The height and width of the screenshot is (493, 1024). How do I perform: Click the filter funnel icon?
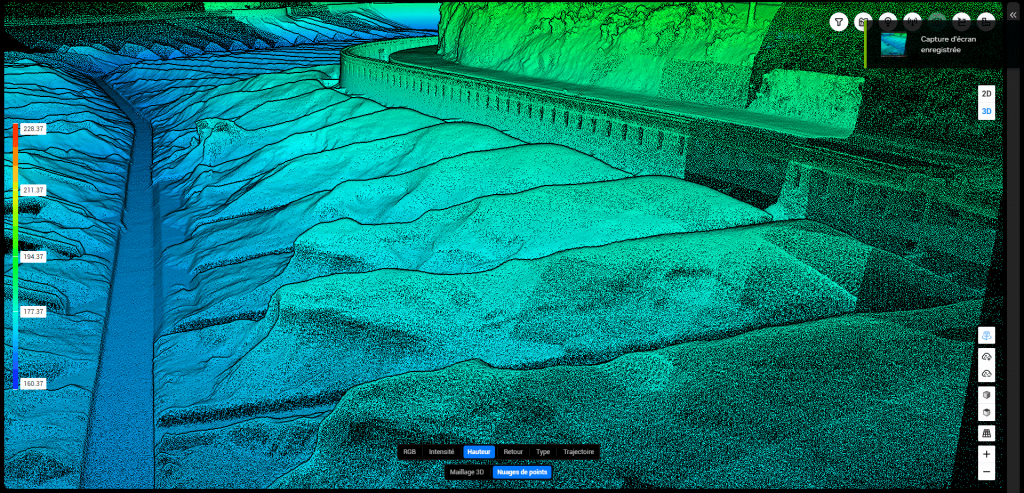click(x=839, y=22)
